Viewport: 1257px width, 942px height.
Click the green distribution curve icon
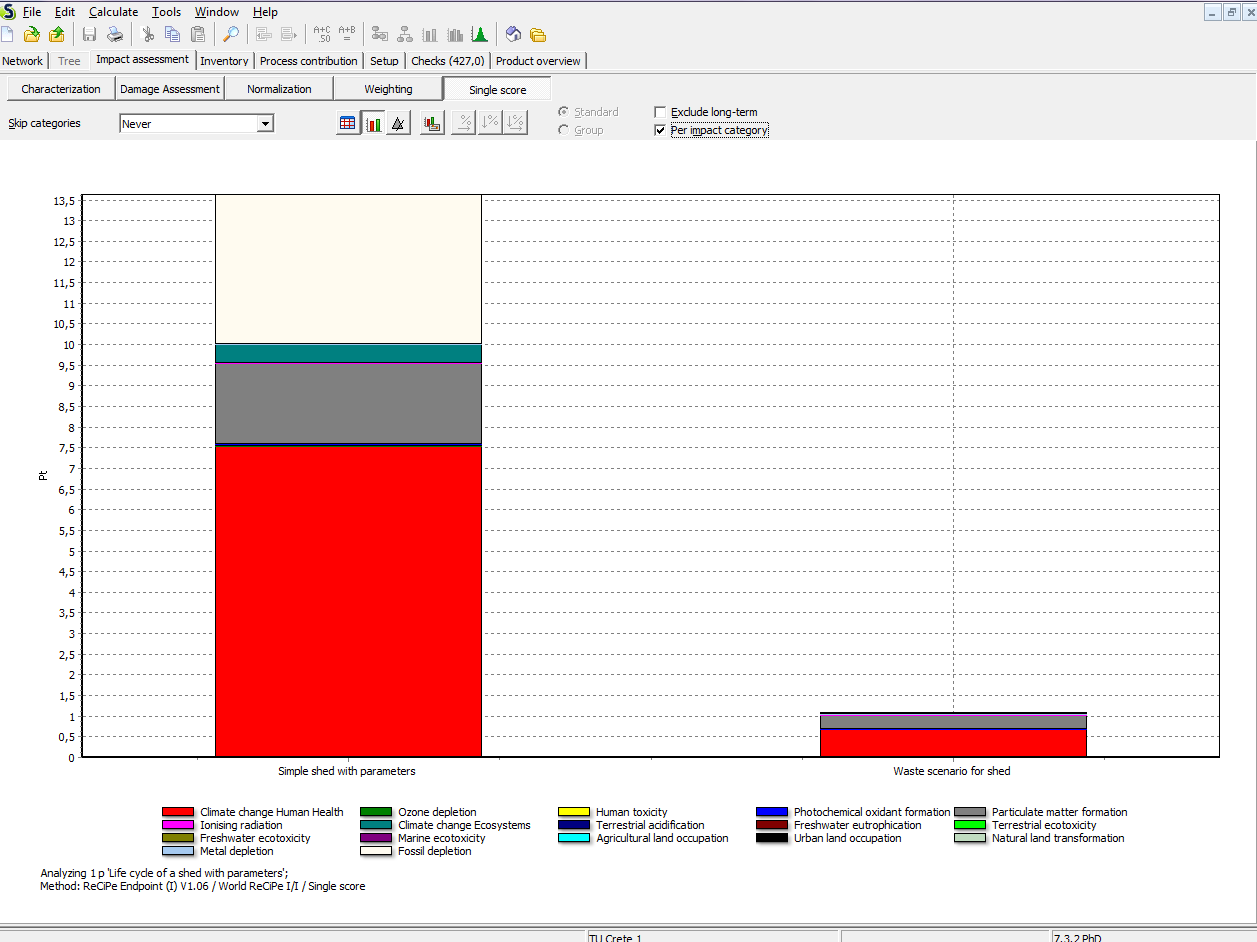480,35
